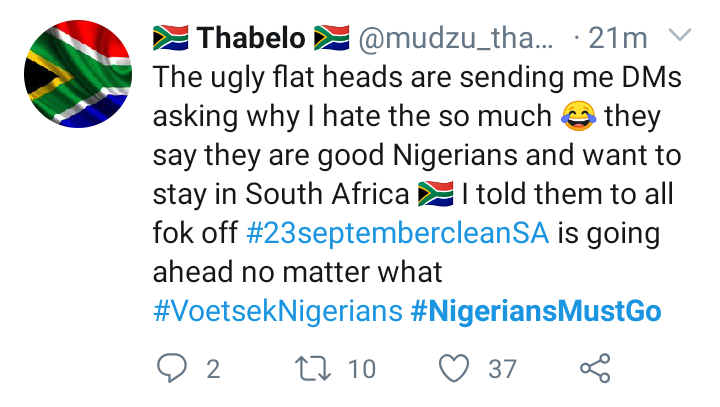Open the Thabelo display name link
The image size is (720, 407).
(x=251, y=39)
